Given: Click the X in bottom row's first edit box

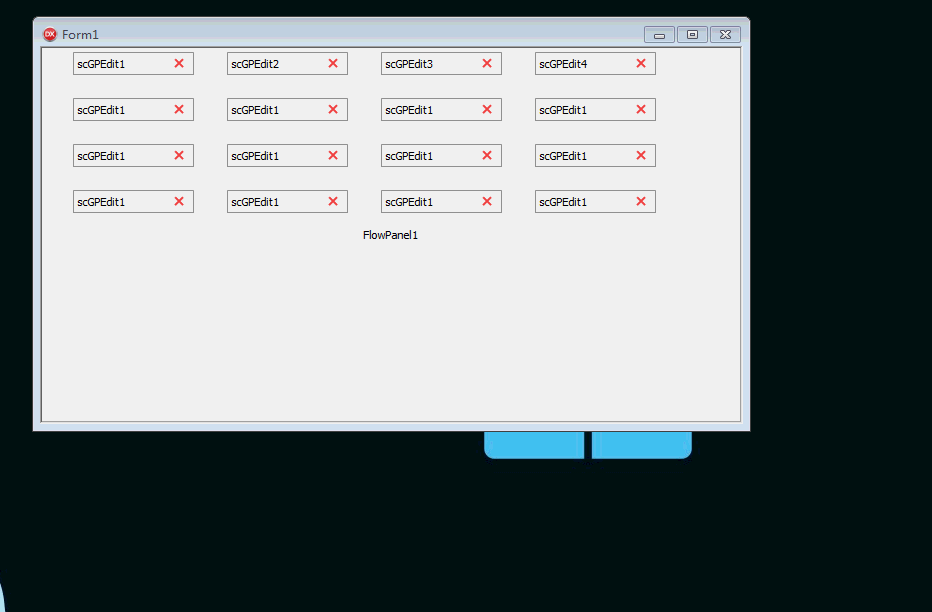Looking at the screenshot, I should pos(179,202).
